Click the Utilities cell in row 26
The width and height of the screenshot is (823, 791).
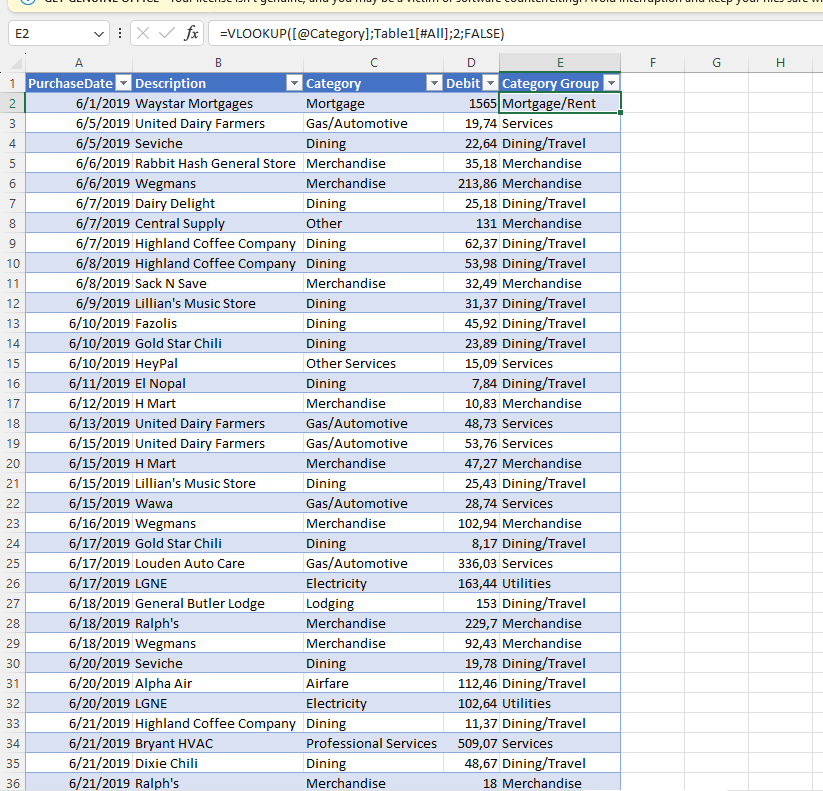click(559, 583)
